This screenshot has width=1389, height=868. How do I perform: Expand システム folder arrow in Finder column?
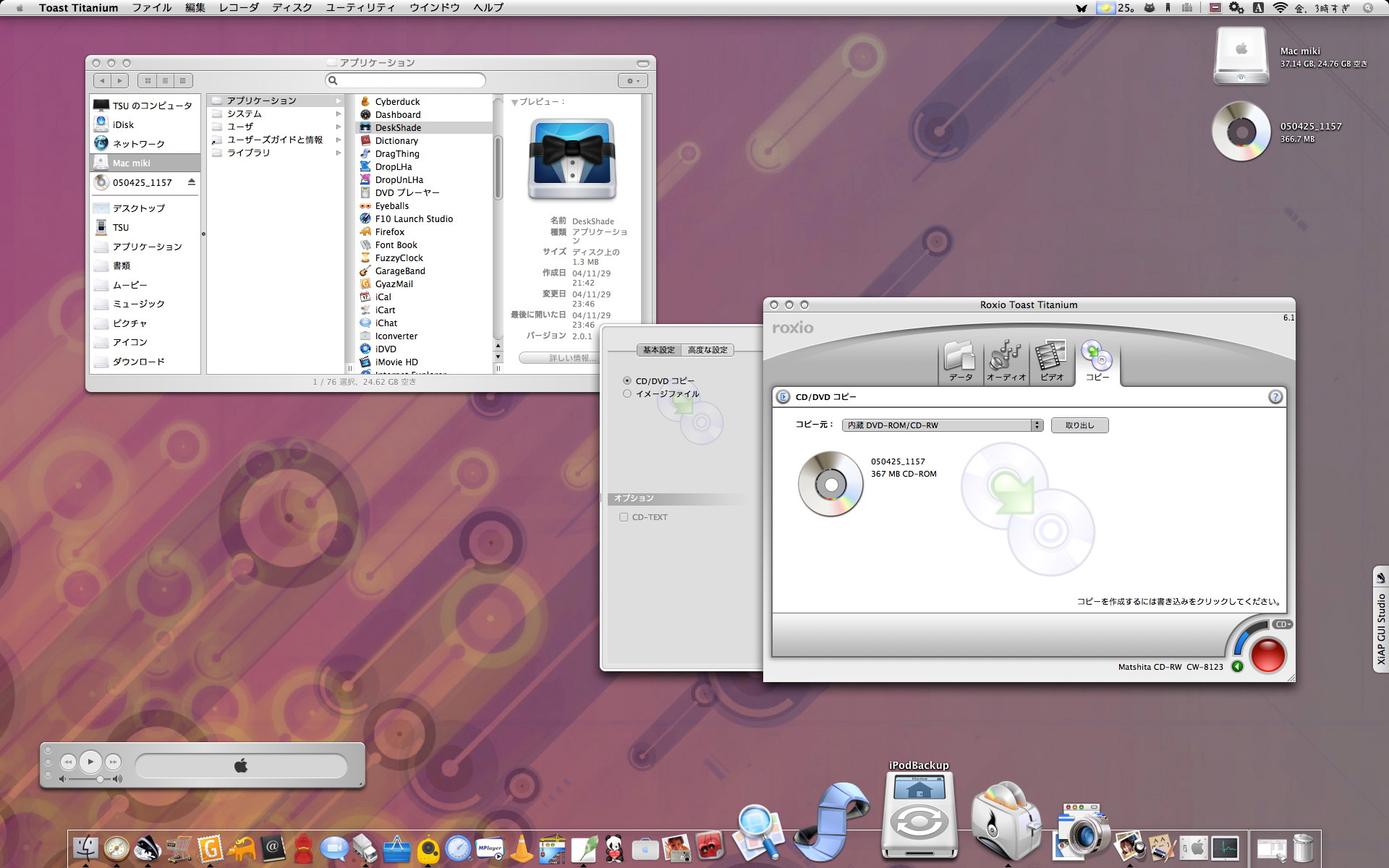(338, 114)
